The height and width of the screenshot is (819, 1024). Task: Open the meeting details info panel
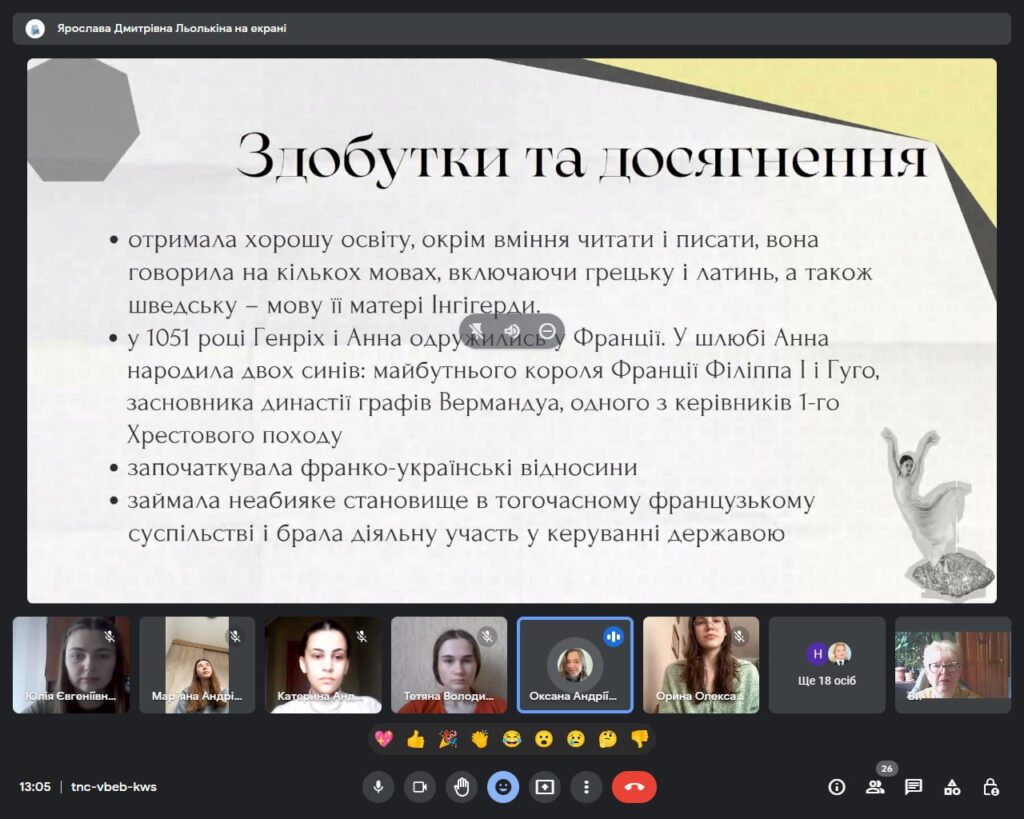[x=837, y=787]
